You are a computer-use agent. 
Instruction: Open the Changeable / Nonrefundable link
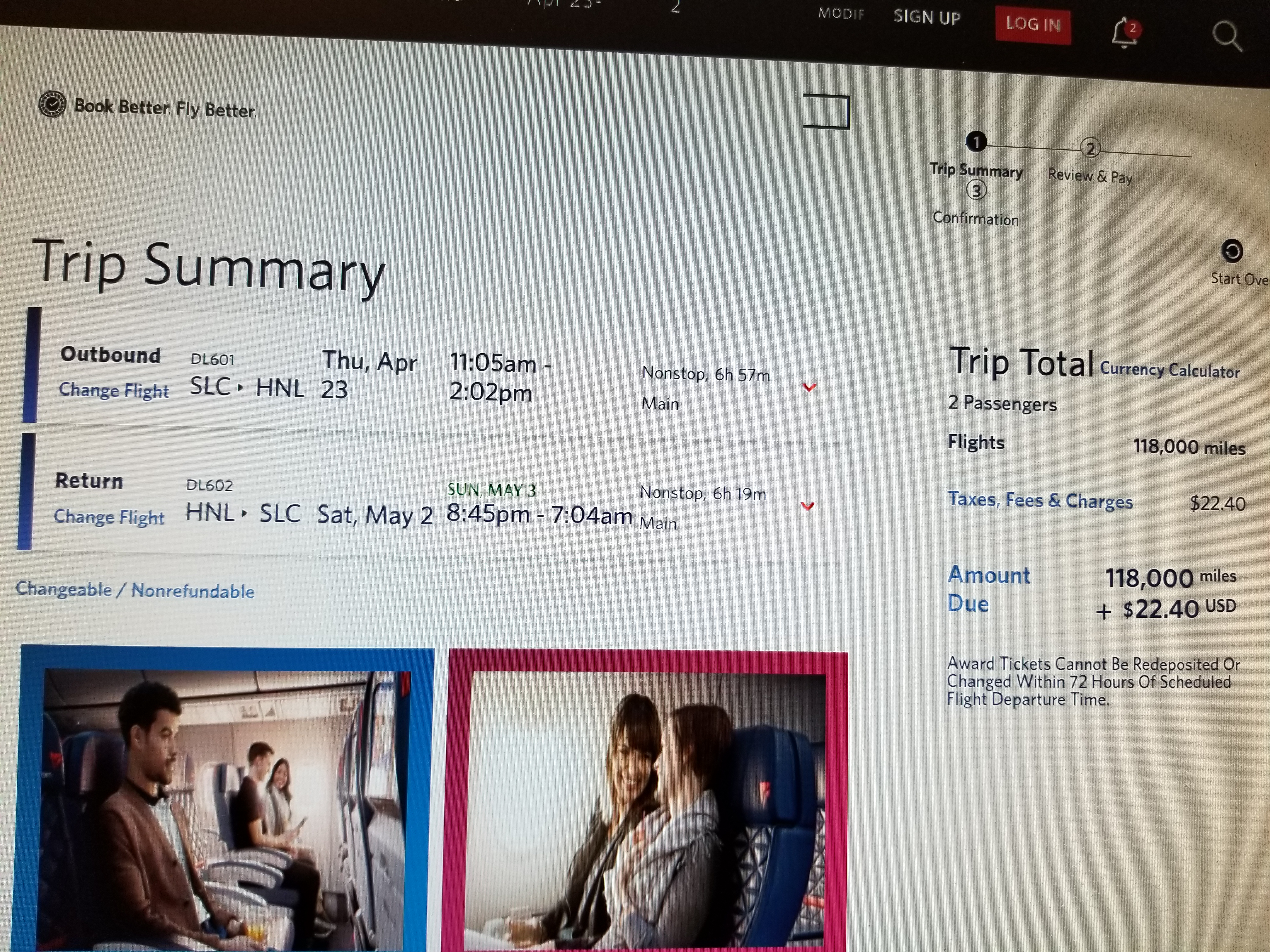pyautogui.click(x=135, y=590)
